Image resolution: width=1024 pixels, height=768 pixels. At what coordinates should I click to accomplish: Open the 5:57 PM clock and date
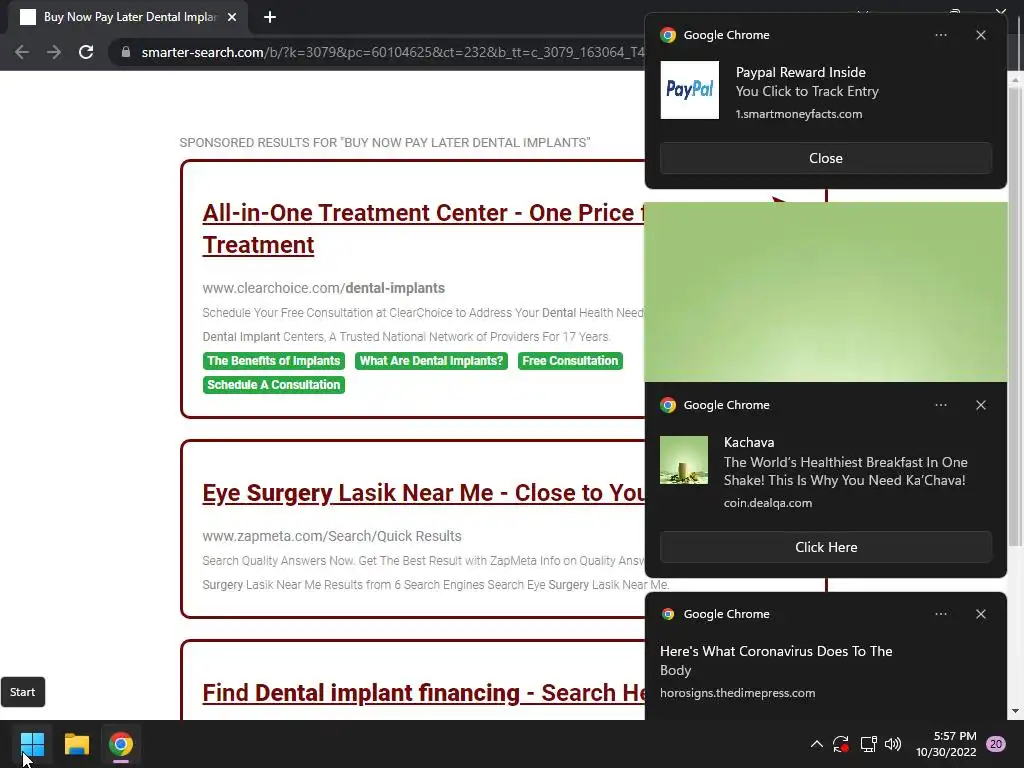click(x=946, y=744)
